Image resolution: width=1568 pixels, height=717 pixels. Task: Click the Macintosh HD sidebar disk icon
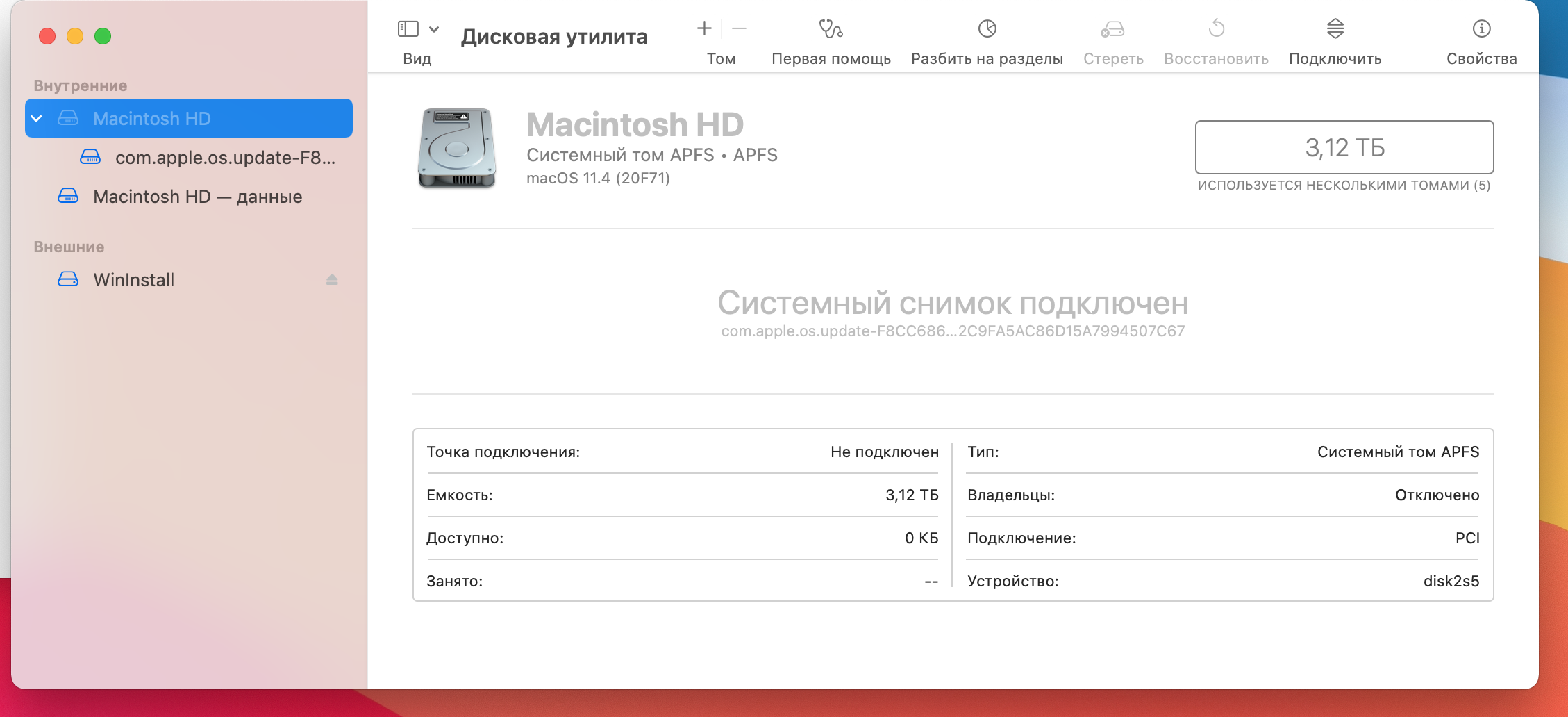point(68,118)
